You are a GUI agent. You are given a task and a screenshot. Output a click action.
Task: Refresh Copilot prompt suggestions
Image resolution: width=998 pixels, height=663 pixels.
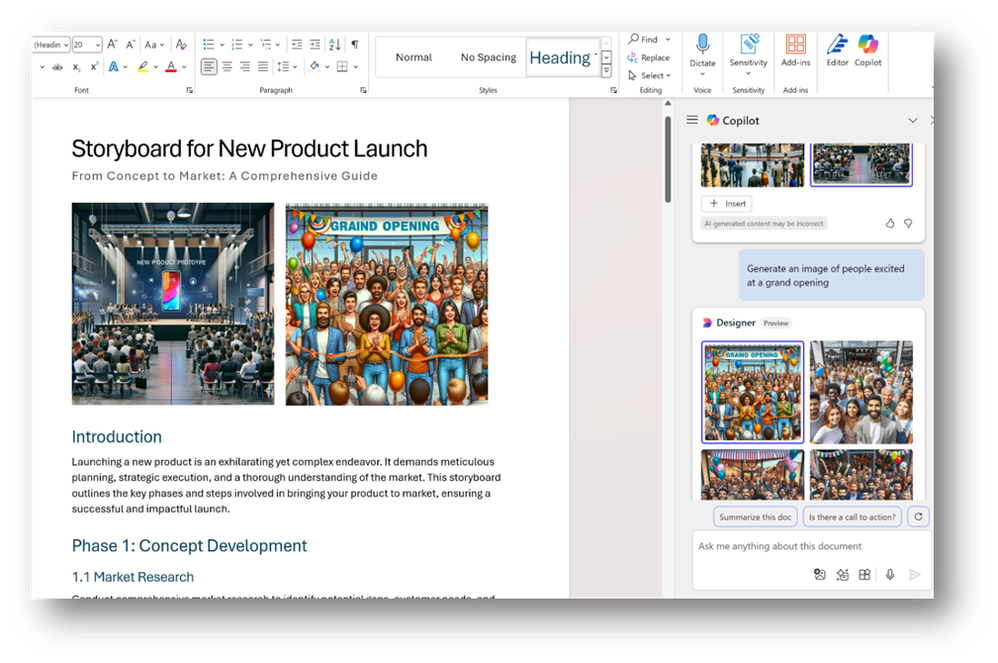[918, 517]
